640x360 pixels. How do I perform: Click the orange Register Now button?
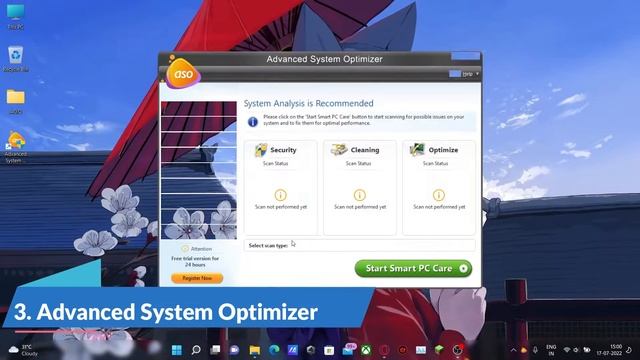pos(197,278)
